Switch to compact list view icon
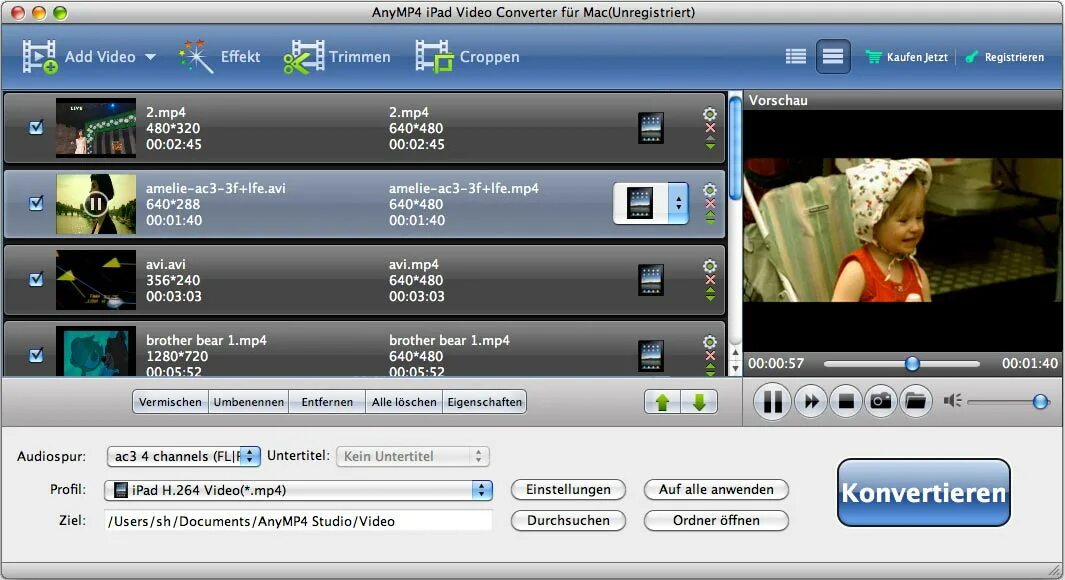 [x=796, y=56]
